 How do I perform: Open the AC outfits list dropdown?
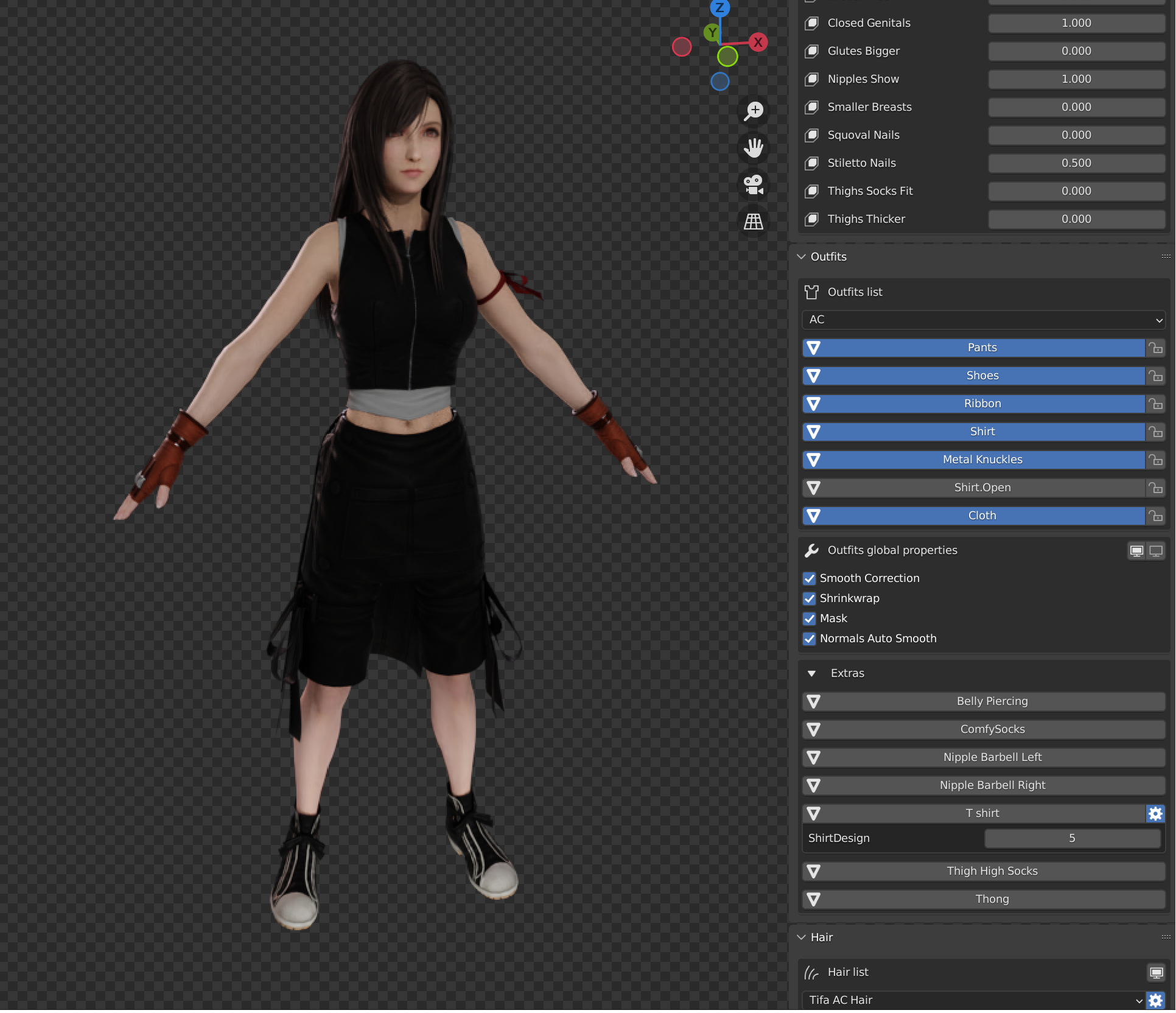(984, 320)
